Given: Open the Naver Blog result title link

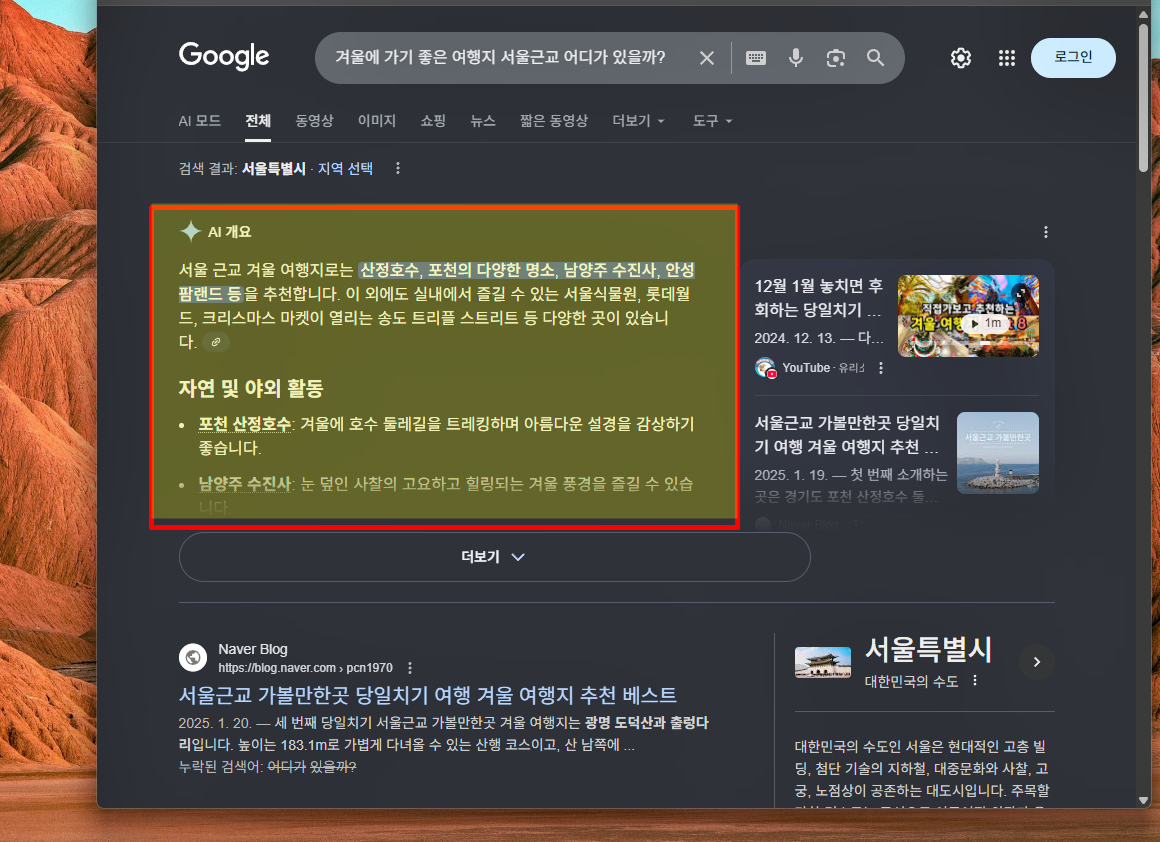Looking at the screenshot, I should pyautogui.click(x=428, y=696).
